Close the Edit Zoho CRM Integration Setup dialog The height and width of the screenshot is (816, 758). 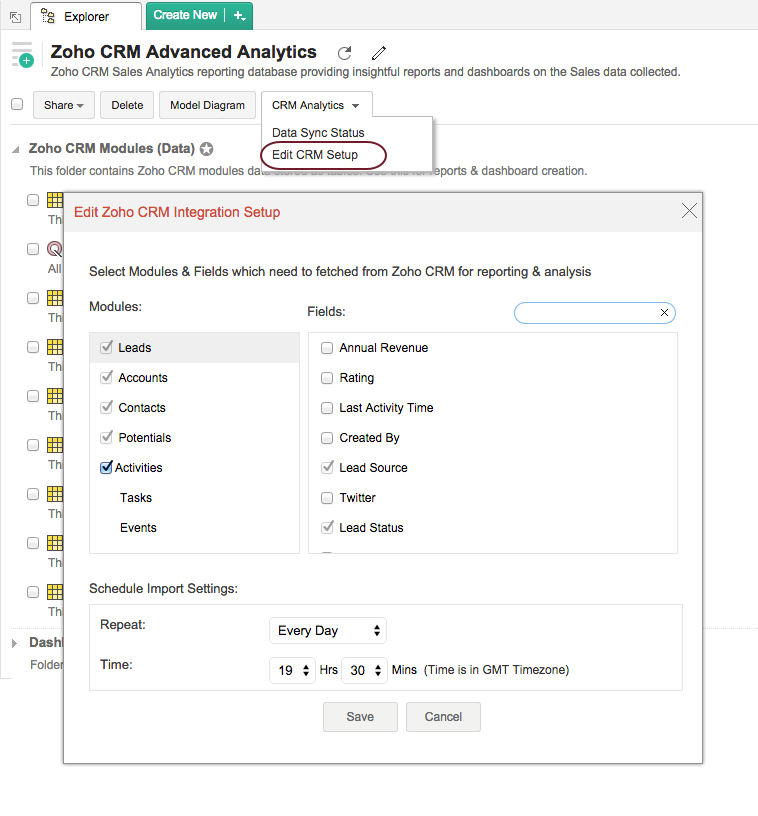(689, 211)
